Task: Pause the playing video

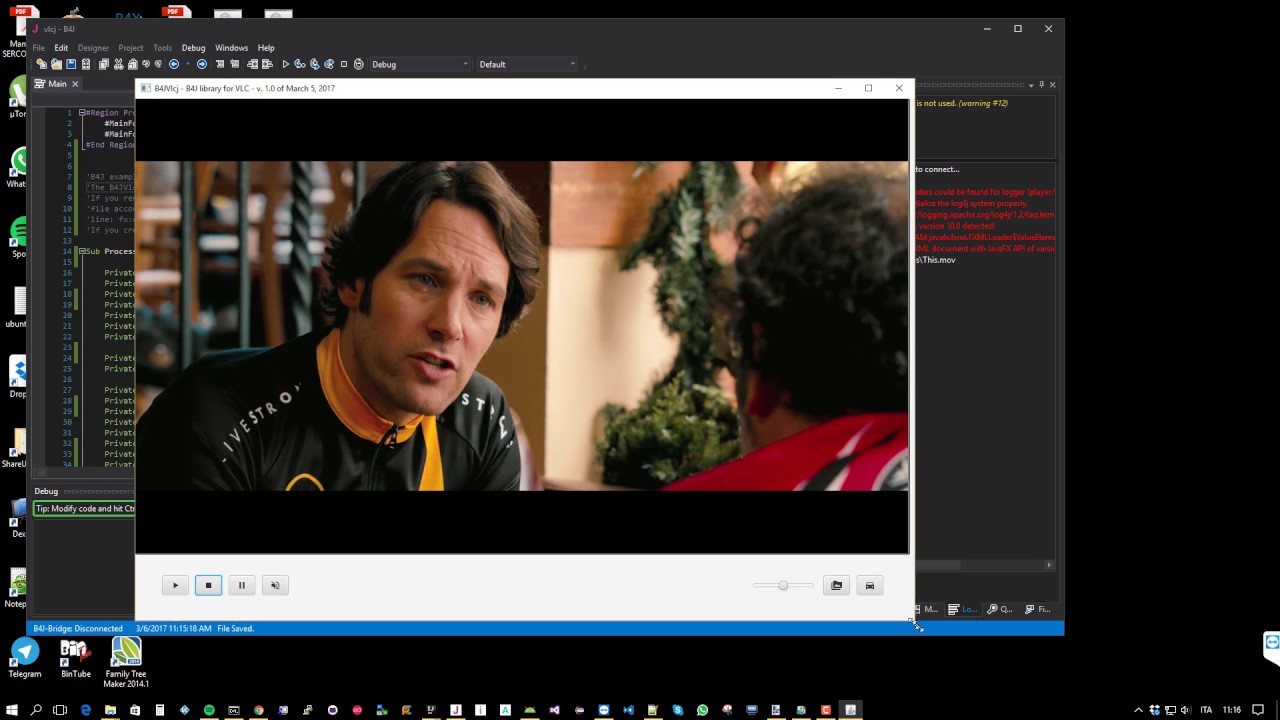Action: [241, 585]
